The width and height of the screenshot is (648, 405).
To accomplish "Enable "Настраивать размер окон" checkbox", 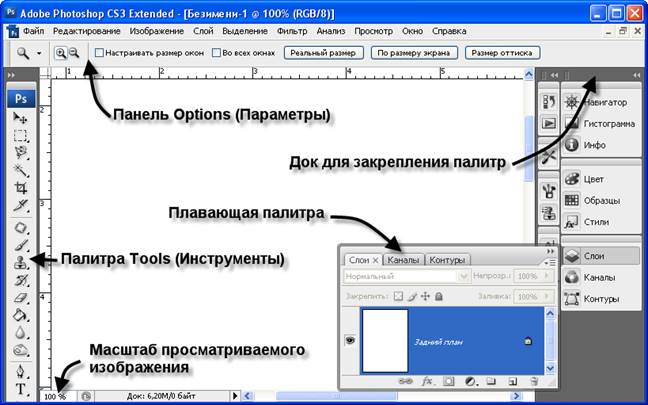I will 99,53.
